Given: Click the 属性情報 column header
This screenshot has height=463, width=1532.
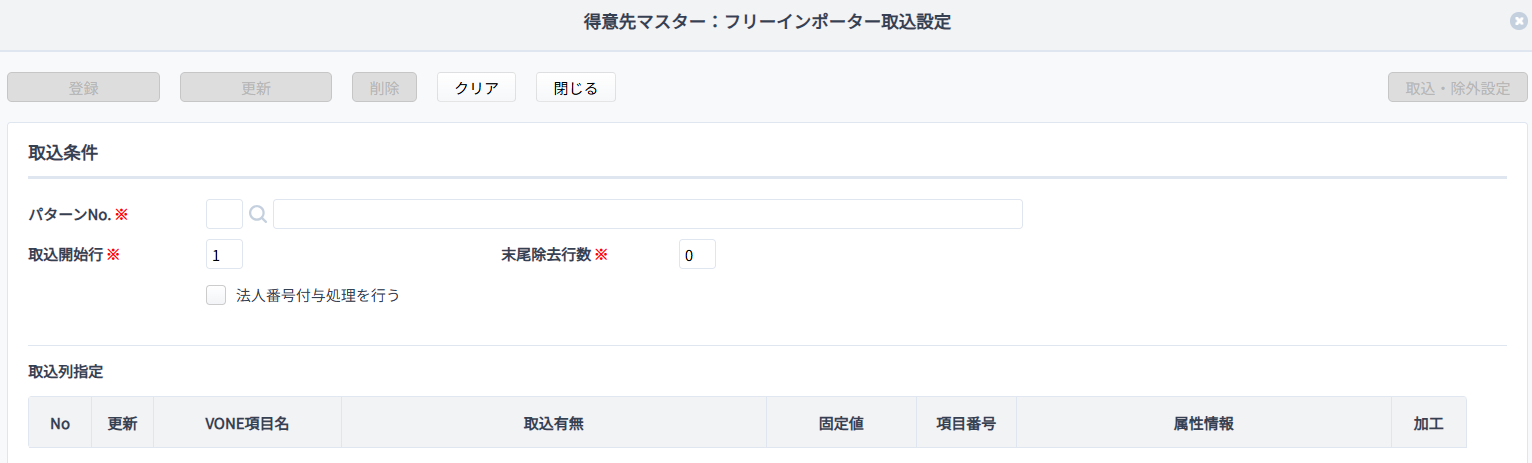Looking at the screenshot, I should (x=1203, y=423).
